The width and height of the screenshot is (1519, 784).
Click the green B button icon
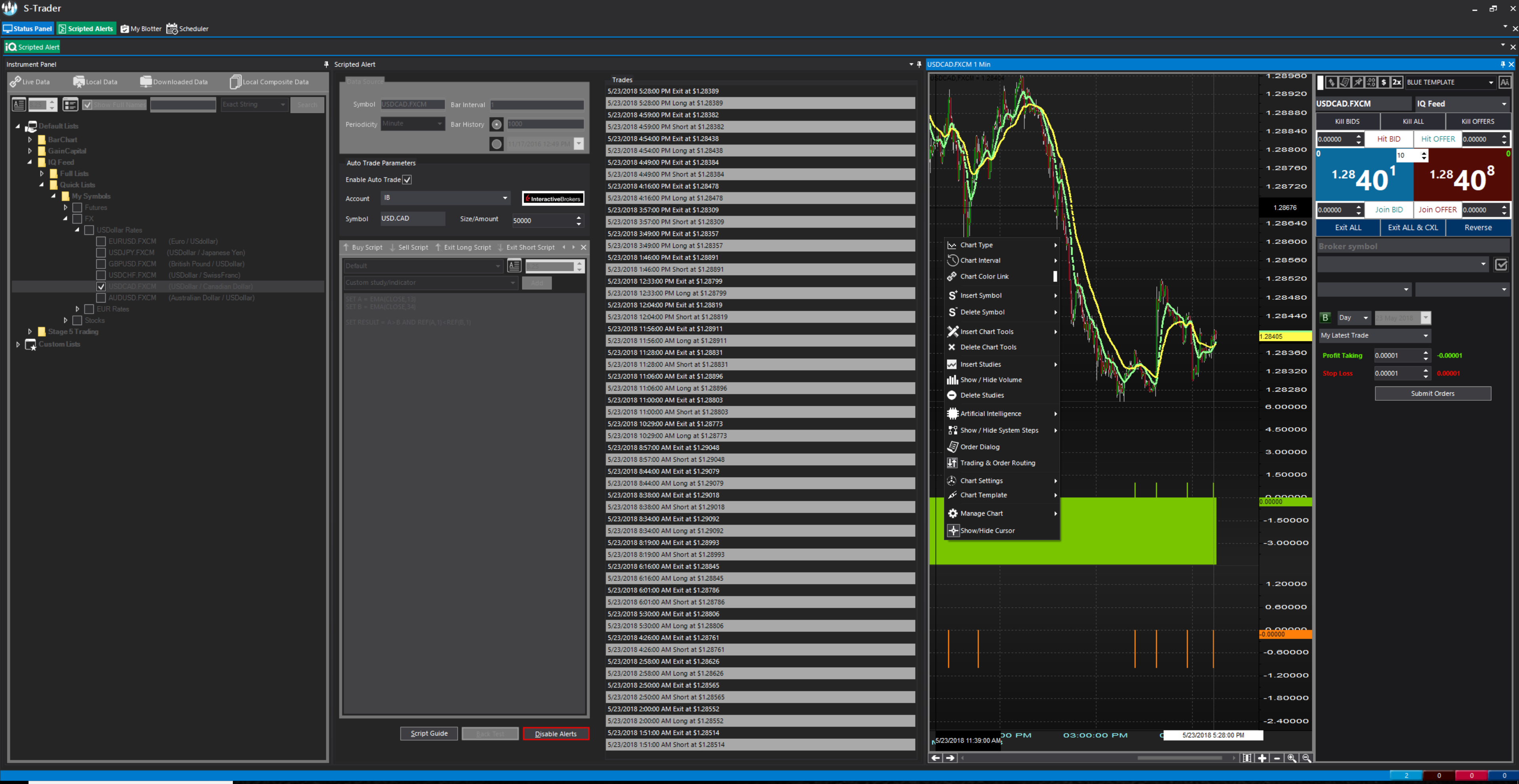coord(1325,318)
